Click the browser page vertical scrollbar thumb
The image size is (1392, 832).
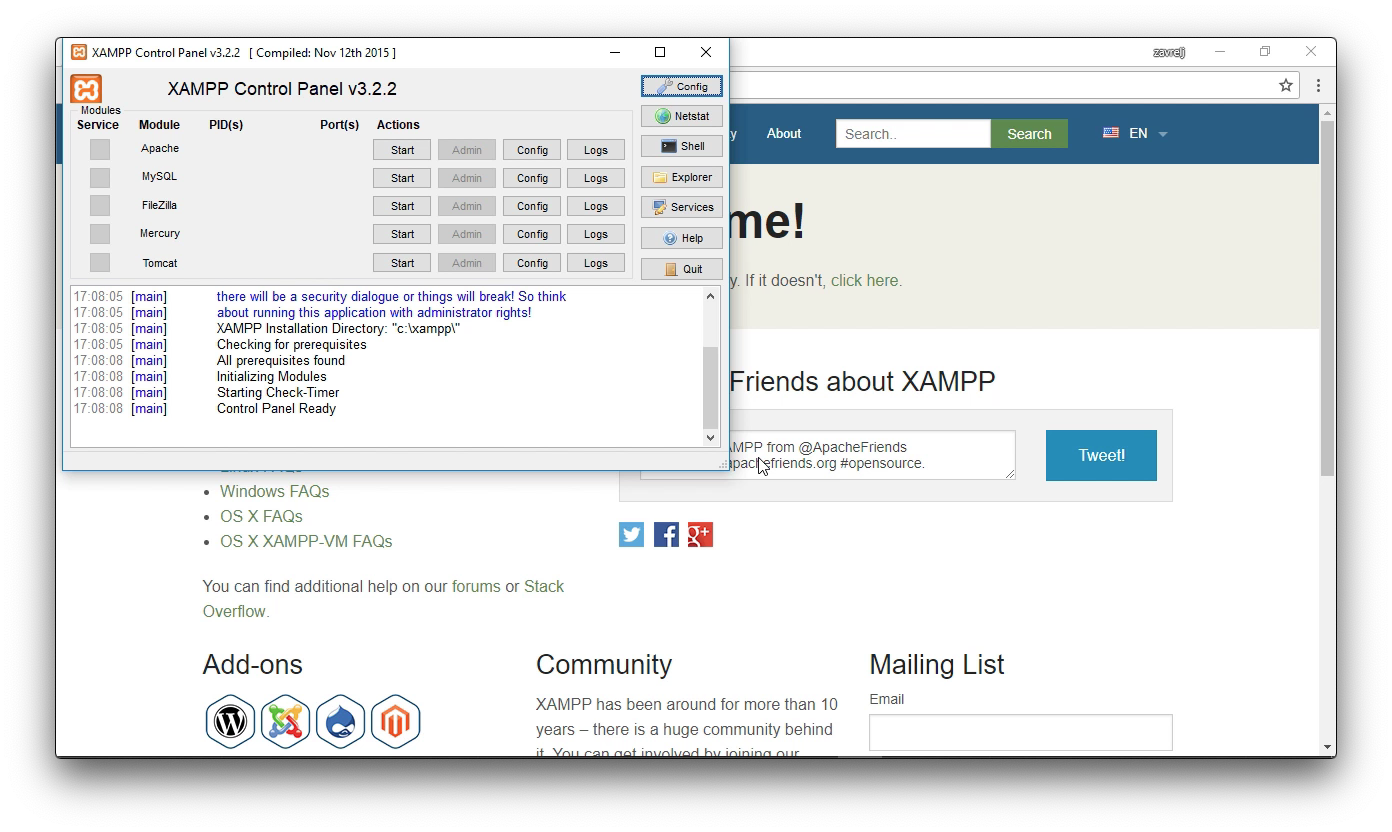1328,298
